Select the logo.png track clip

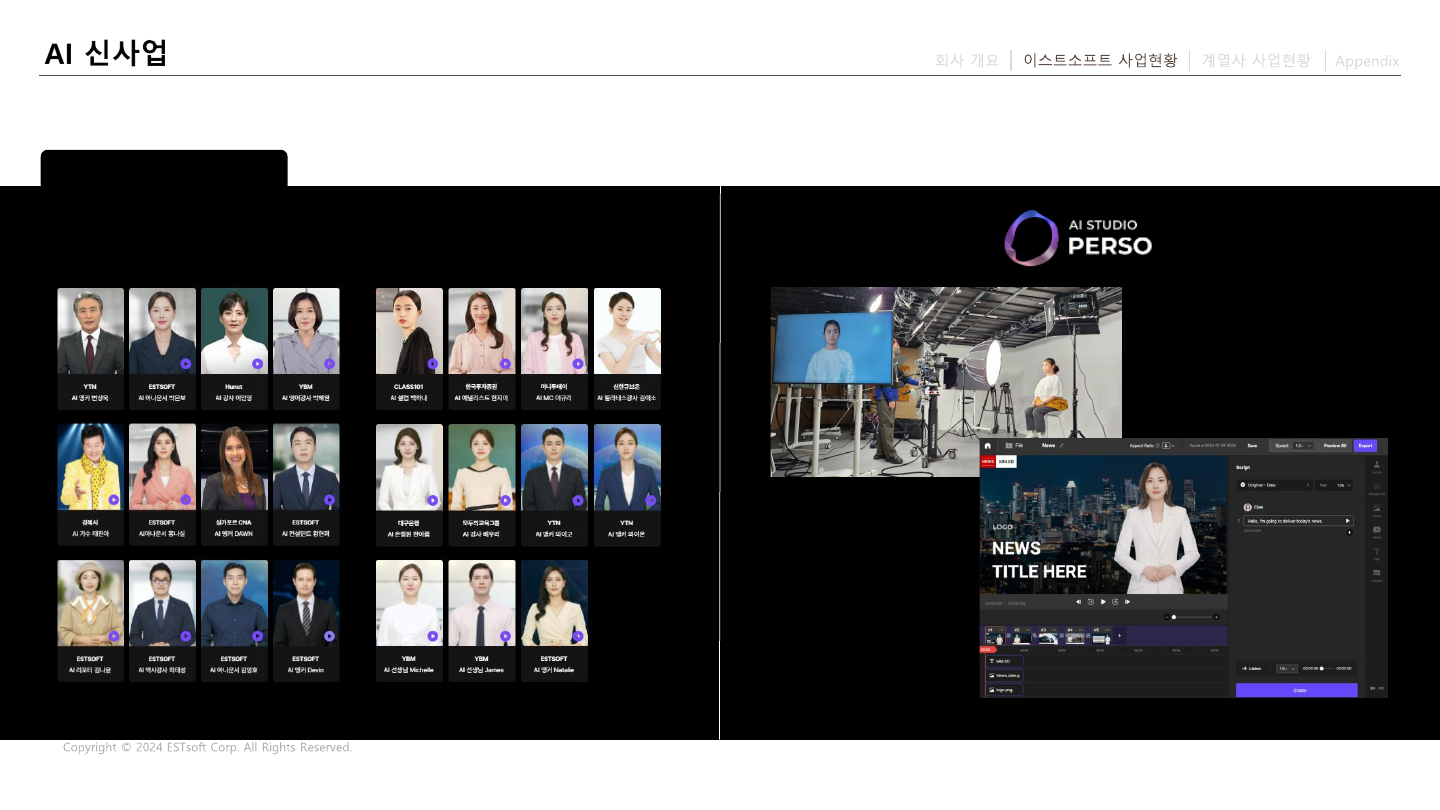(x=1005, y=690)
